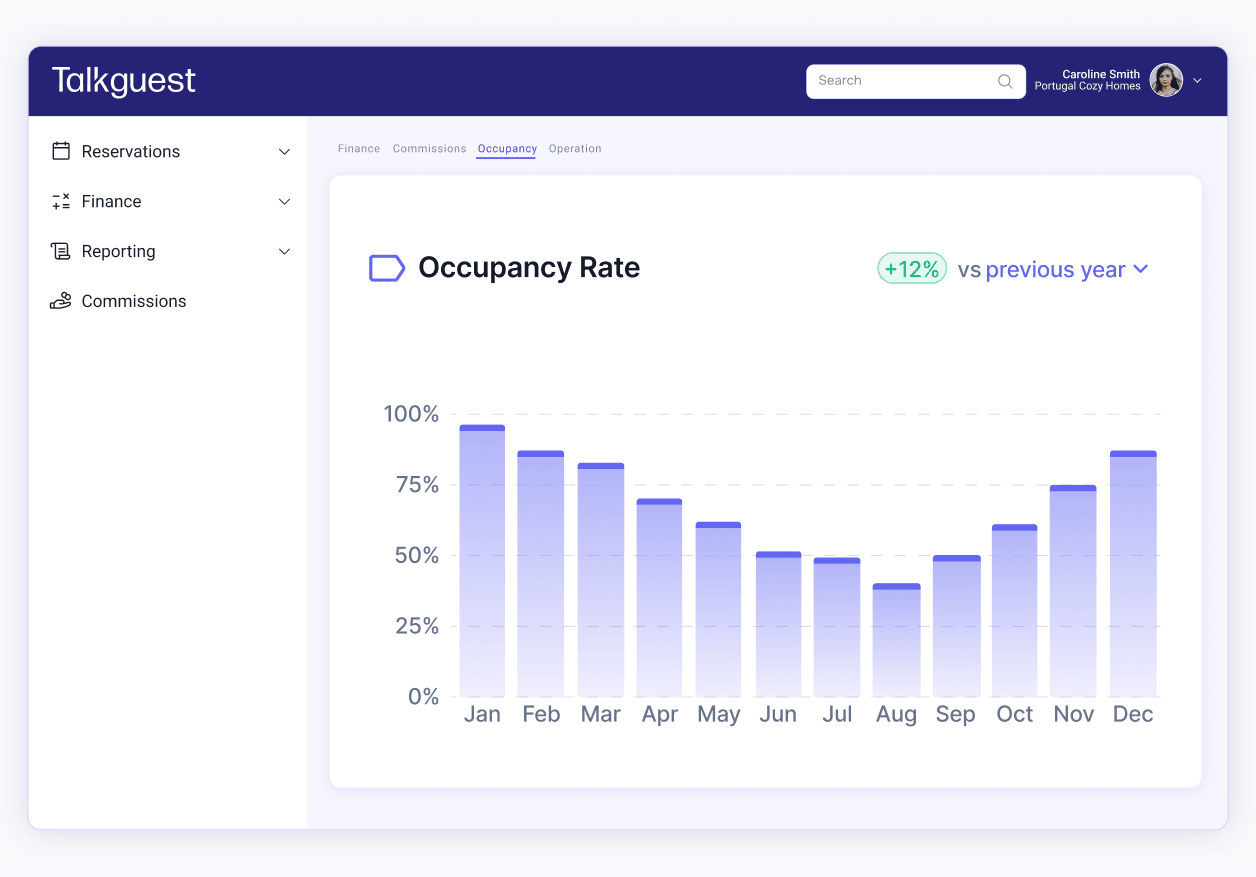Switch to the Commissions tab
Screen dimensions: 1256x877
pos(429,148)
